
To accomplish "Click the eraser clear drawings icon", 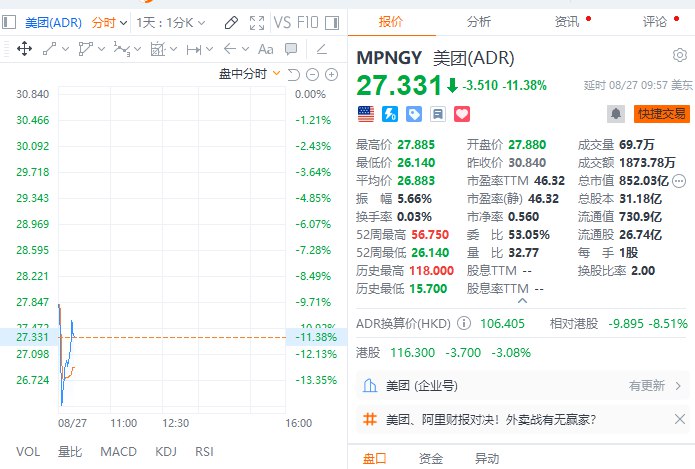I will pyautogui.click(x=322, y=49).
